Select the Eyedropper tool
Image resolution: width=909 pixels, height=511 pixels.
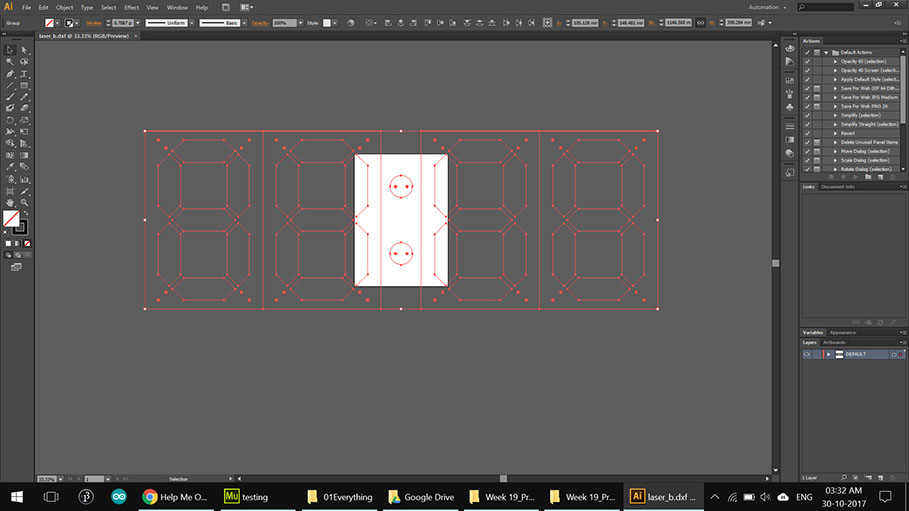(10, 167)
